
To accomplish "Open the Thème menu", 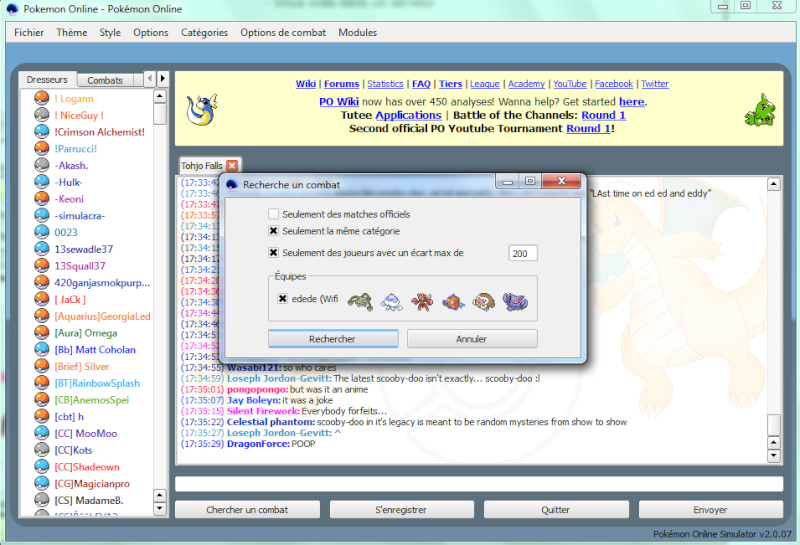I will tap(71, 32).
